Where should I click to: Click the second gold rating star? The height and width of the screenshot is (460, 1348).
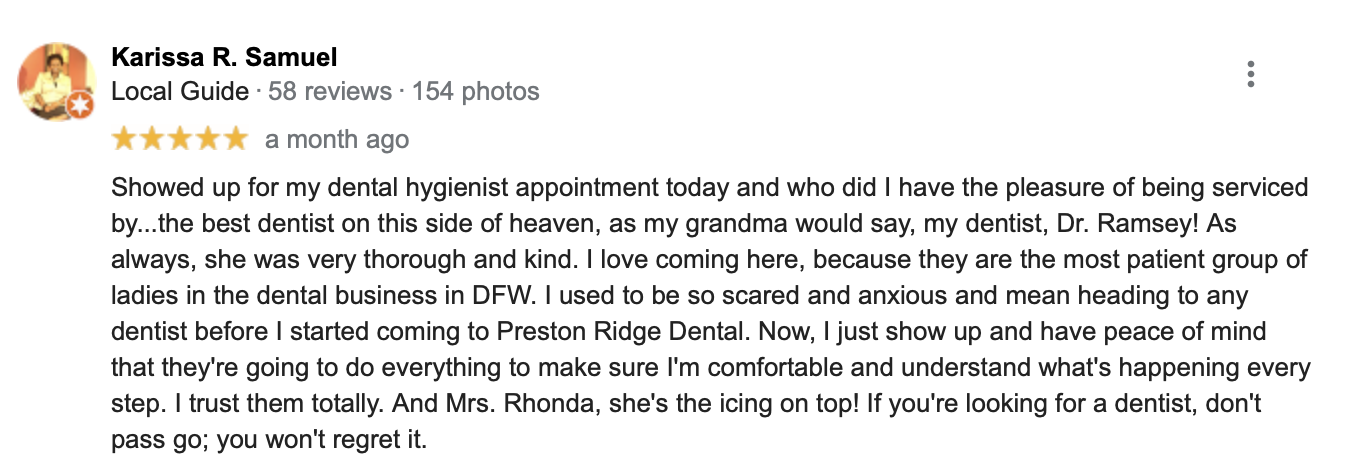point(152,138)
